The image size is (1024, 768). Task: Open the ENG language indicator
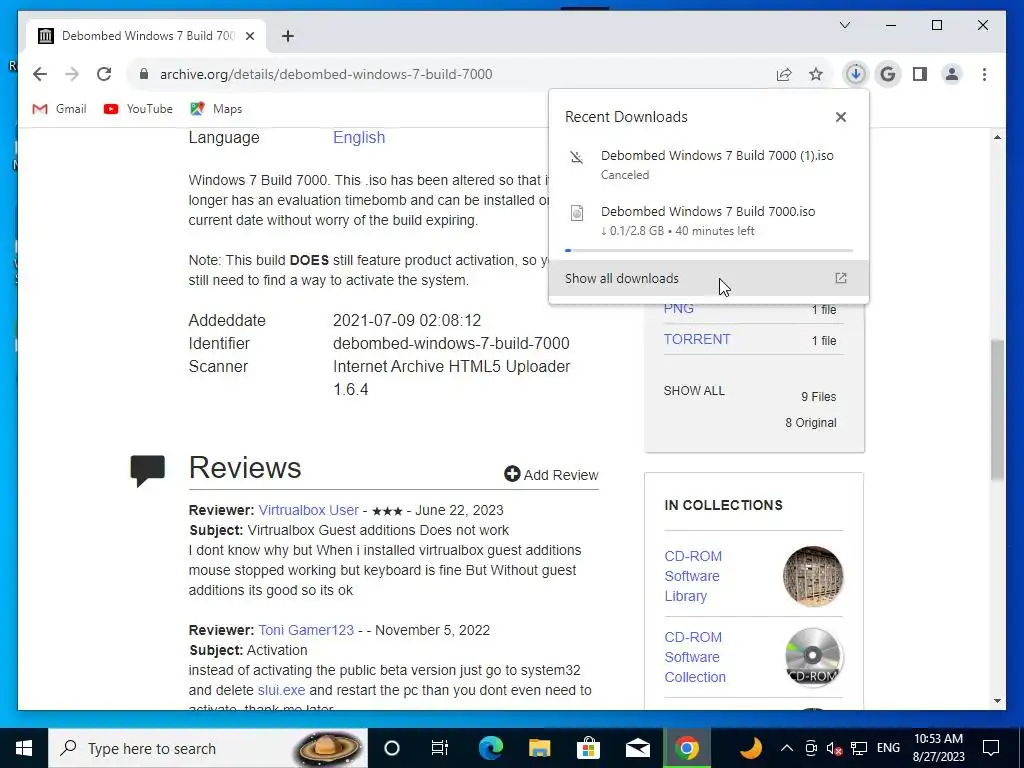(888, 748)
